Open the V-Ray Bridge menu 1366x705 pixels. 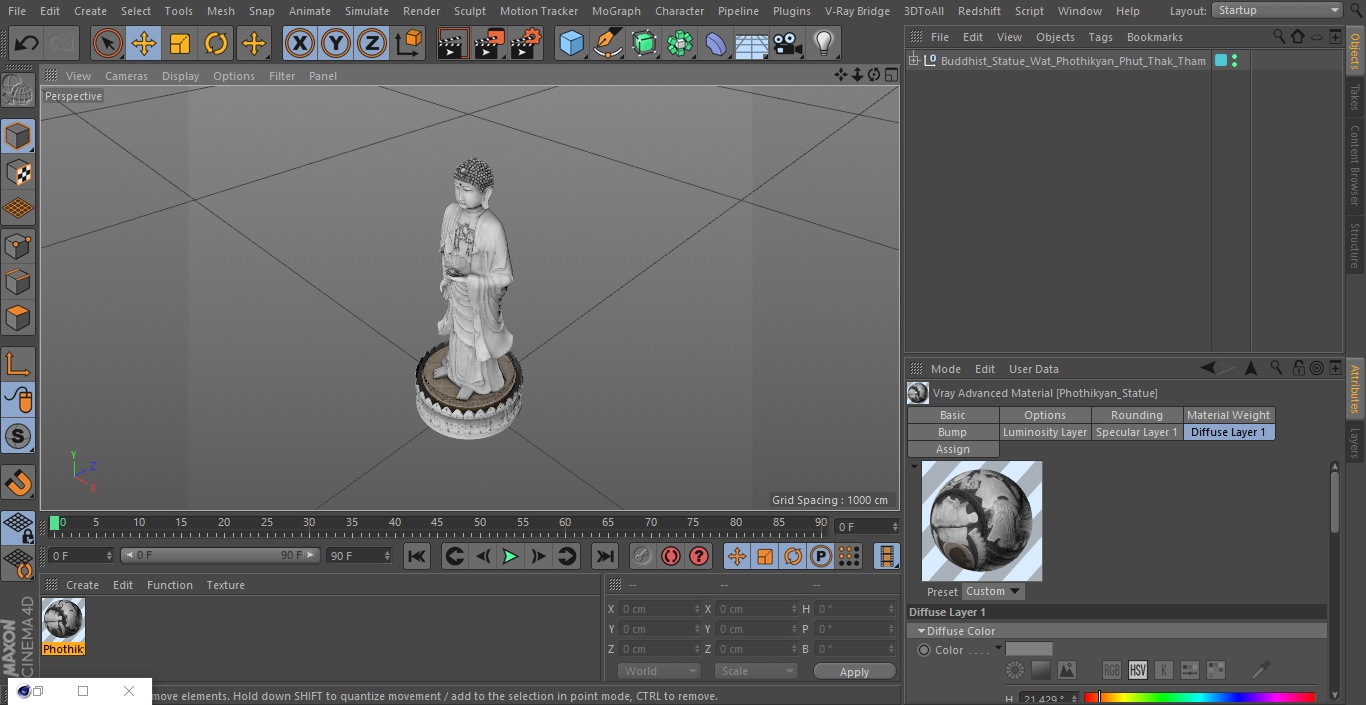point(857,11)
